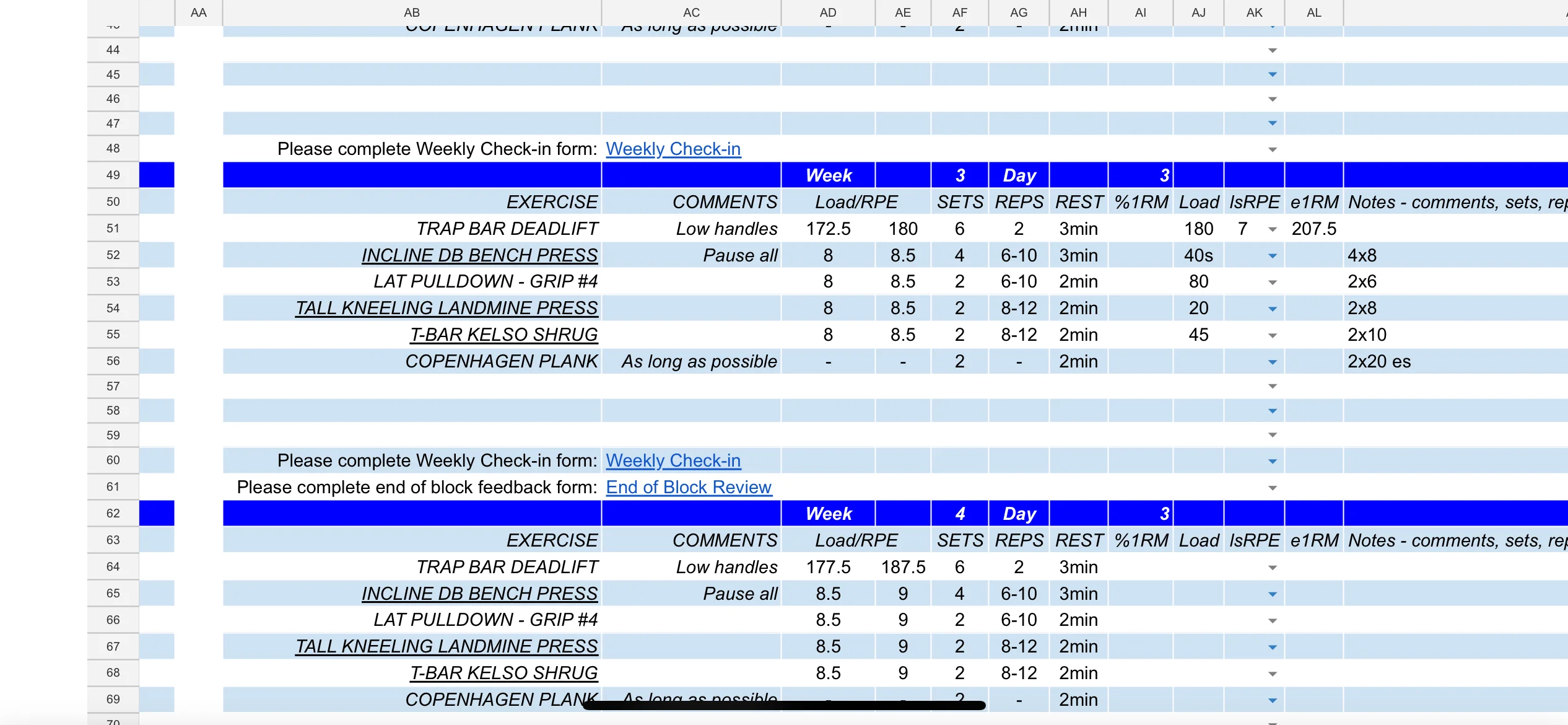The width and height of the screenshot is (1568, 725).
Task: Open dropdown arrow in row 64 Trap Bar Deadlift
Action: click(1272, 568)
